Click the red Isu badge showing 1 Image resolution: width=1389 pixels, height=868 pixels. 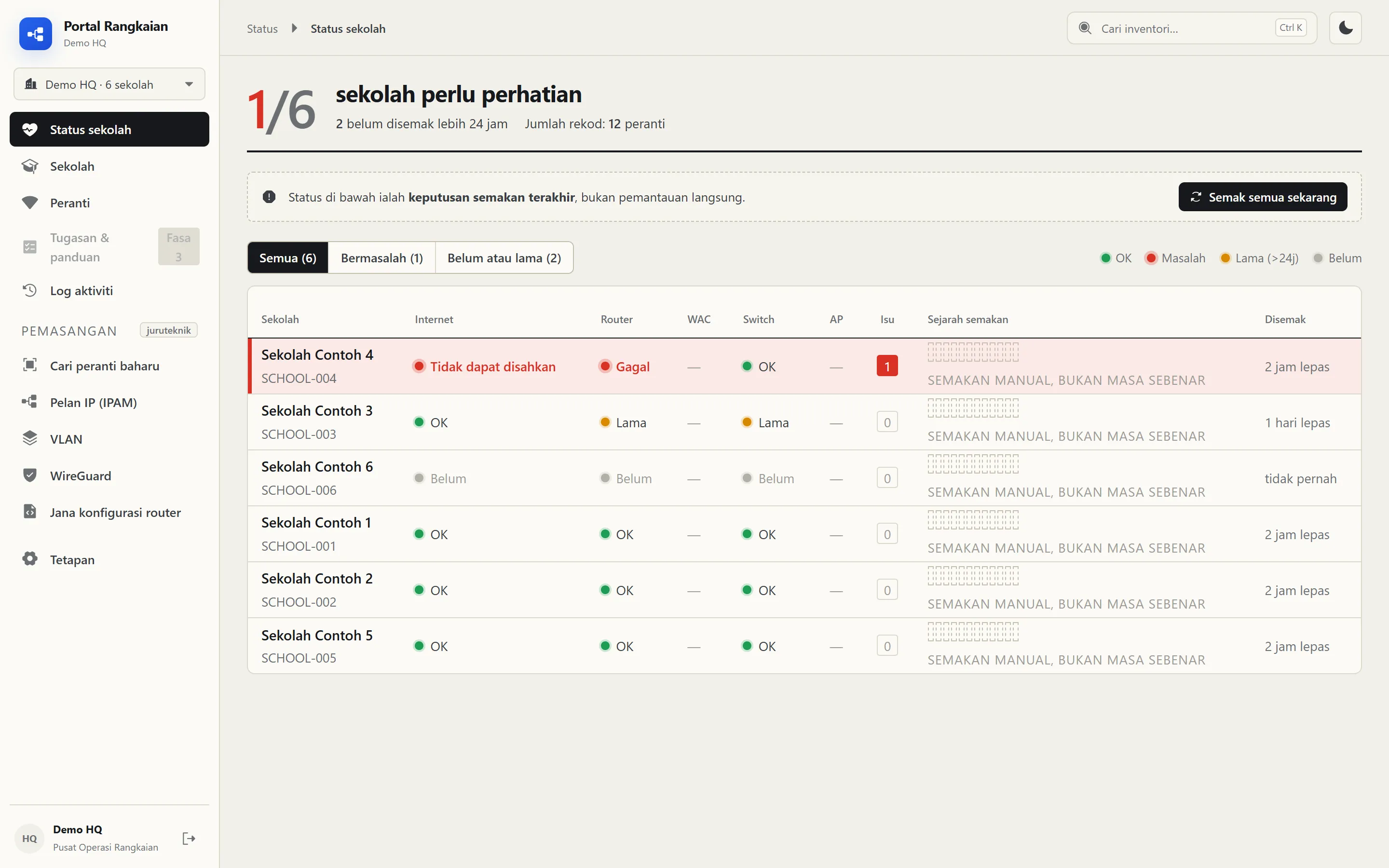(887, 366)
